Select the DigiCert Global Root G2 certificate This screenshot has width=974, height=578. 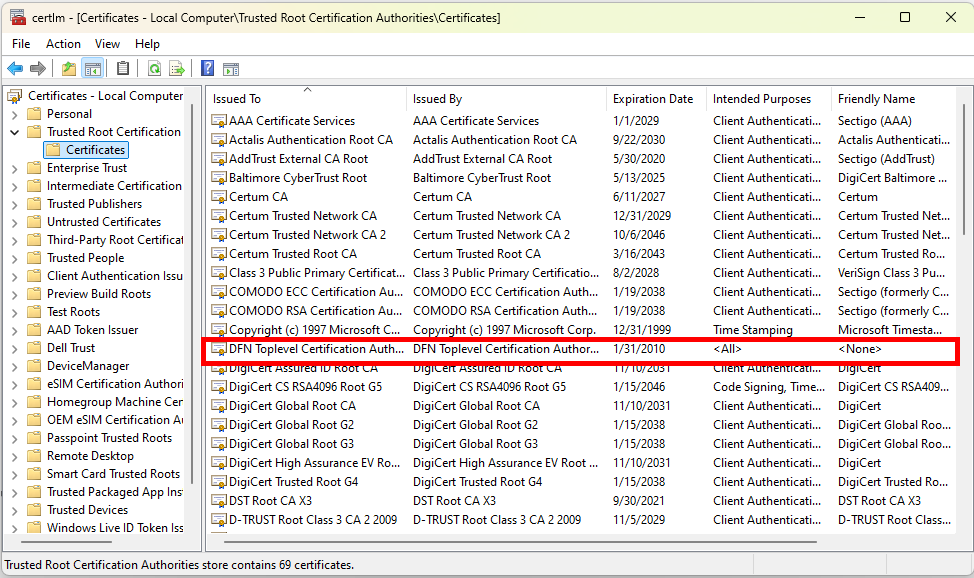click(291, 425)
